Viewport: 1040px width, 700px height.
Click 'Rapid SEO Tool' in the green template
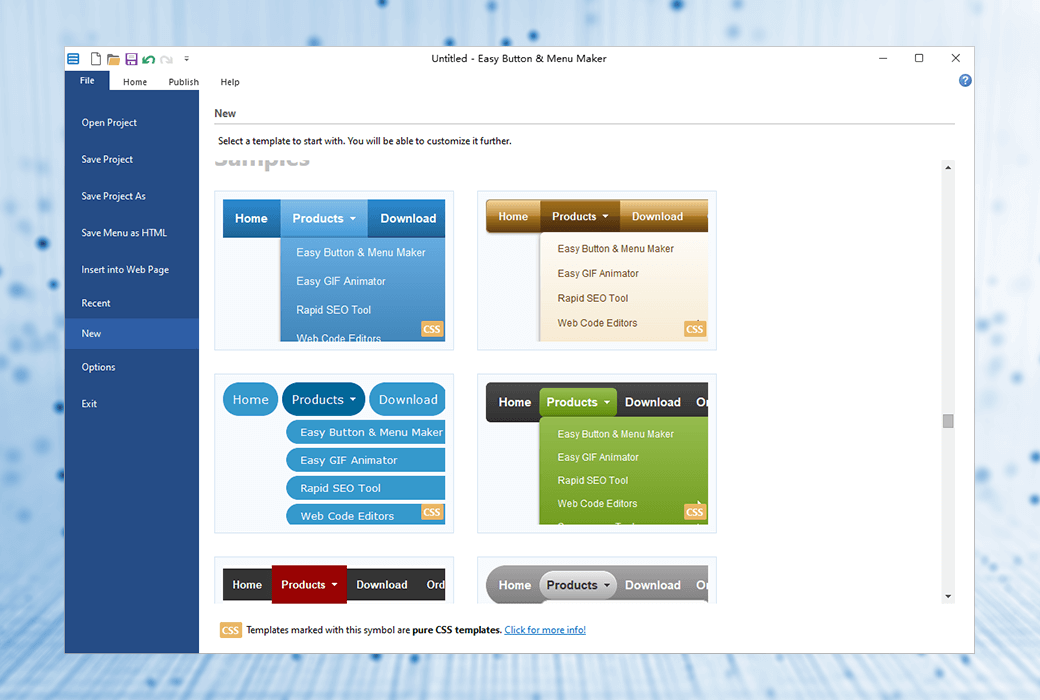[x=592, y=480]
